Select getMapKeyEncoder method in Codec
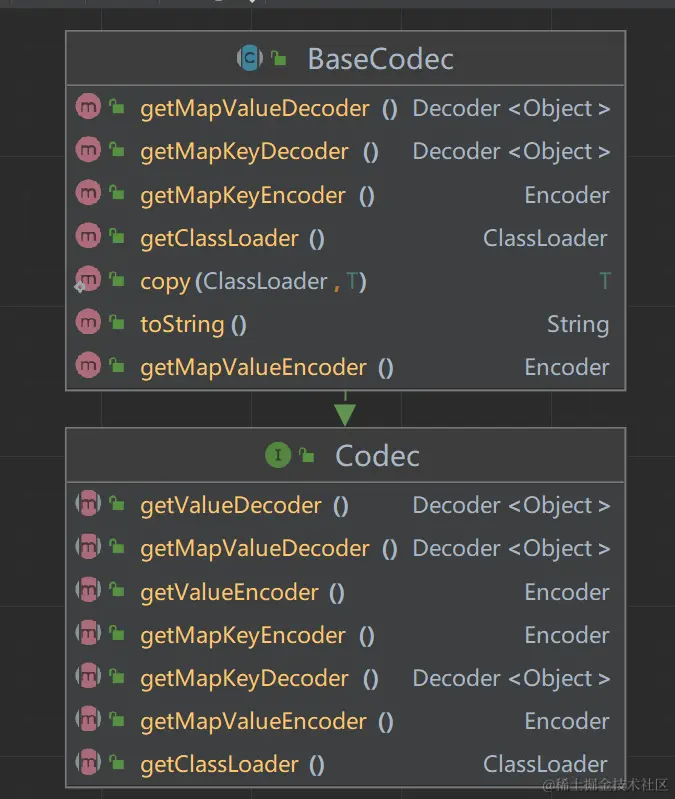Viewport: 675px width, 799px height. pyautogui.click(x=345, y=635)
